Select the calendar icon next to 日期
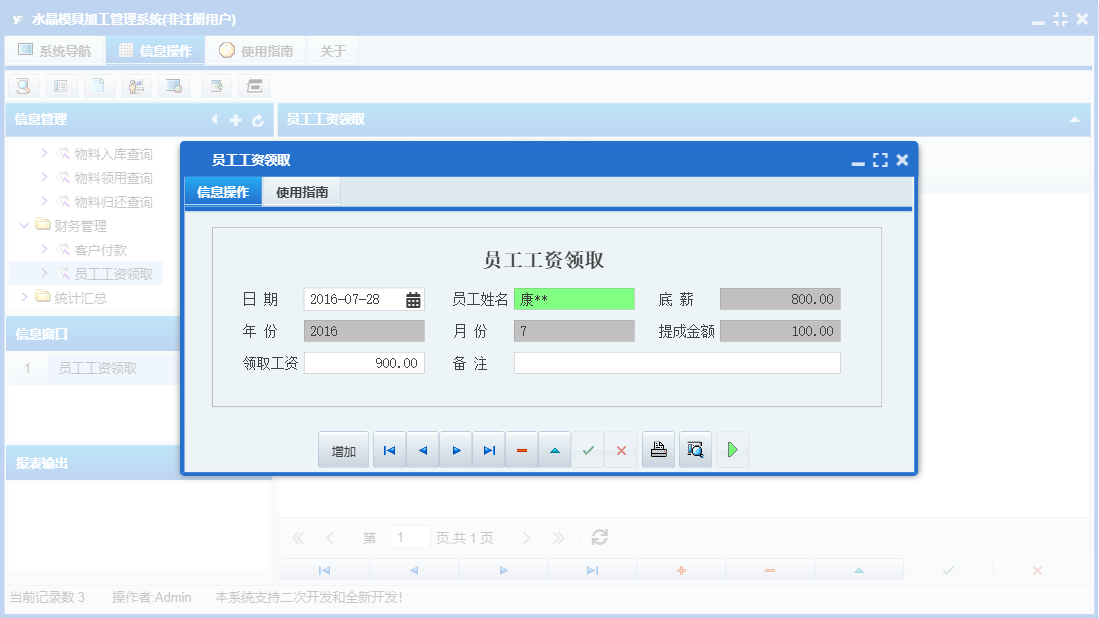The image size is (1099, 618). pos(414,298)
